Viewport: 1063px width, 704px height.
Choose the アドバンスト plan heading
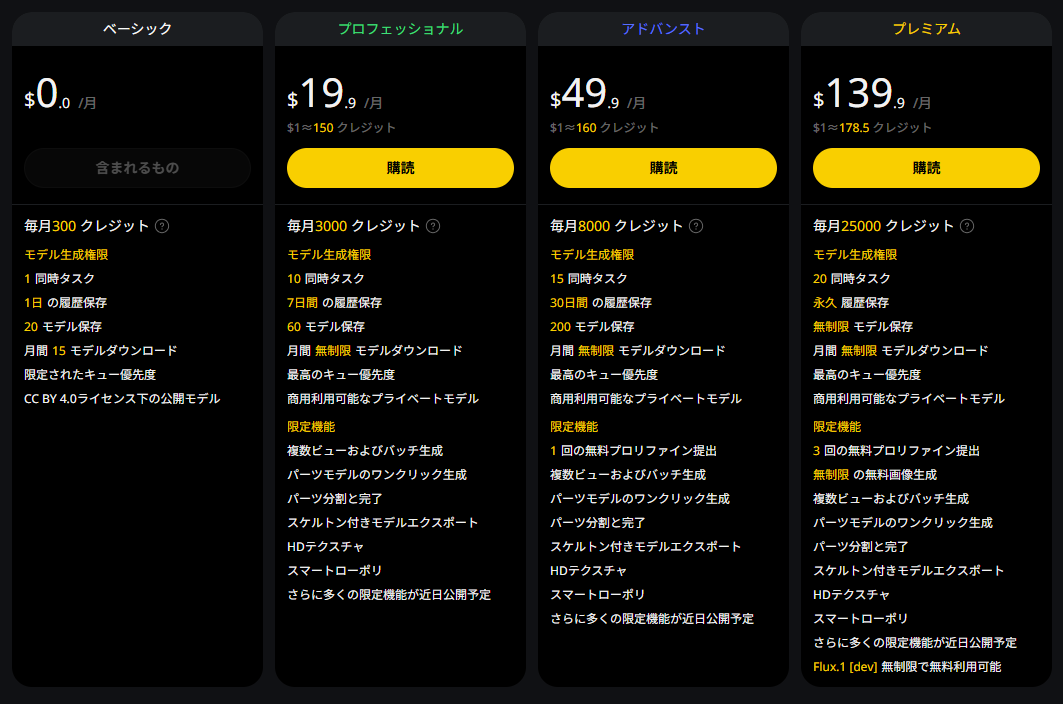(663, 29)
